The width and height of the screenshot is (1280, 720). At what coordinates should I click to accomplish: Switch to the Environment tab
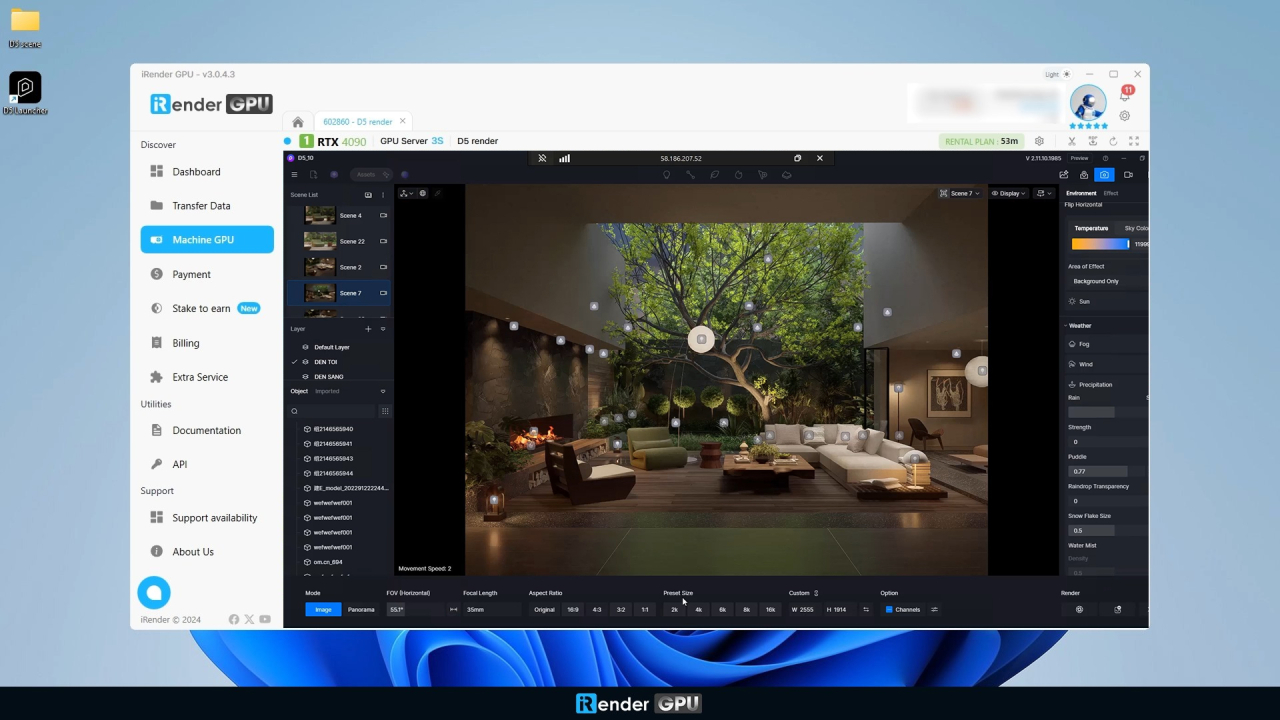pos(1081,193)
